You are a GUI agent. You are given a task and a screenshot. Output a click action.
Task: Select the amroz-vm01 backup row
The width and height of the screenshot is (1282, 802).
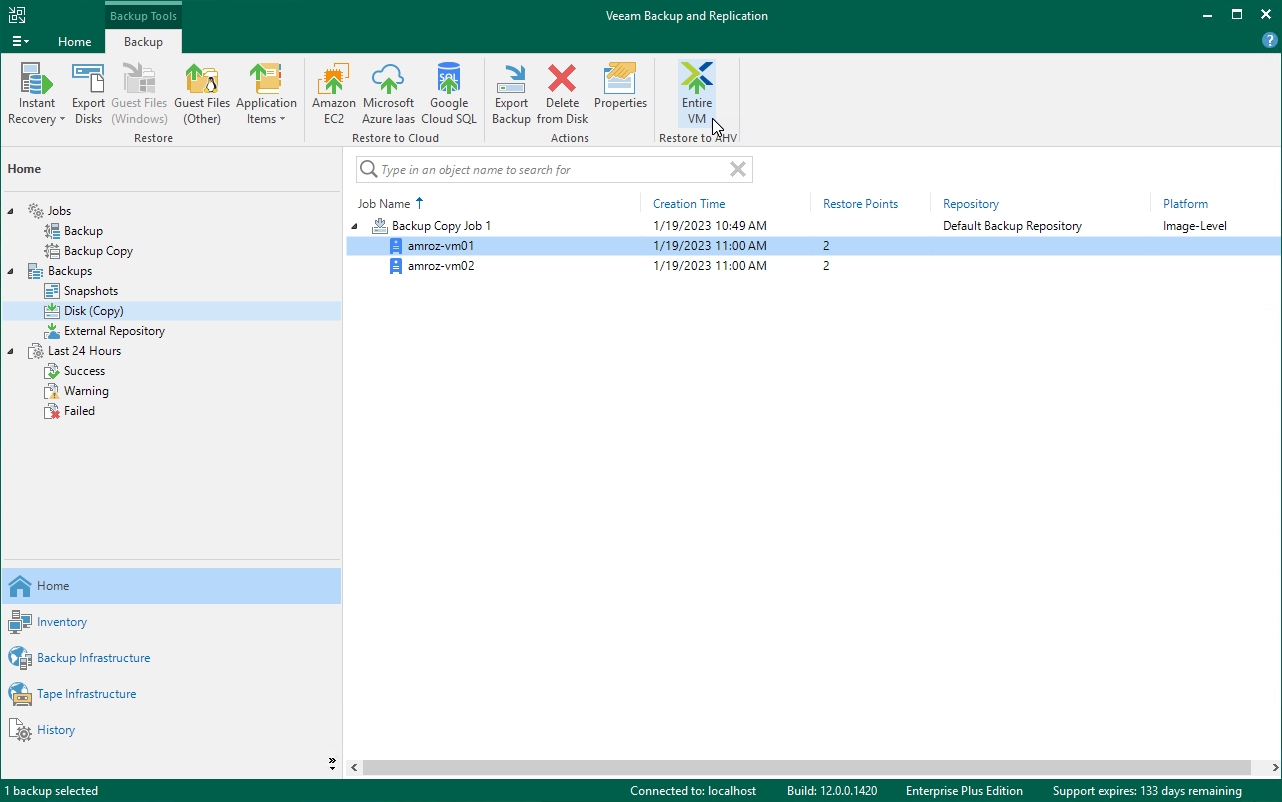click(x=814, y=246)
